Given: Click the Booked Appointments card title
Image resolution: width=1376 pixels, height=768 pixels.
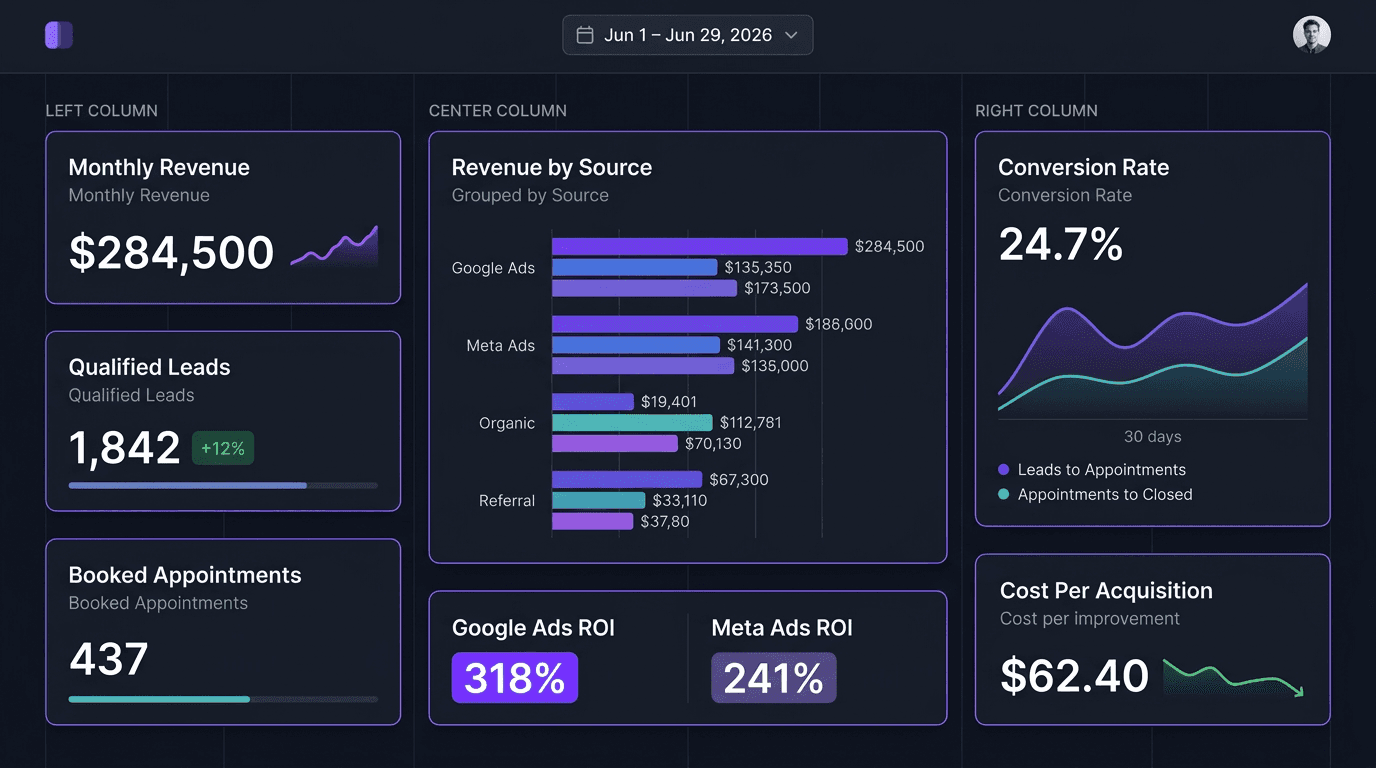Looking at the screenshot, I should 185,575.
